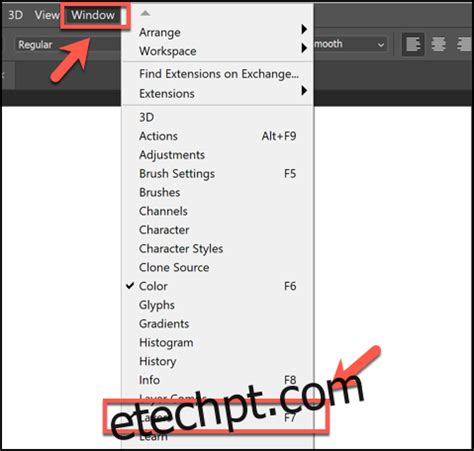Open Brush Settings panel

[x=218, y=173]
